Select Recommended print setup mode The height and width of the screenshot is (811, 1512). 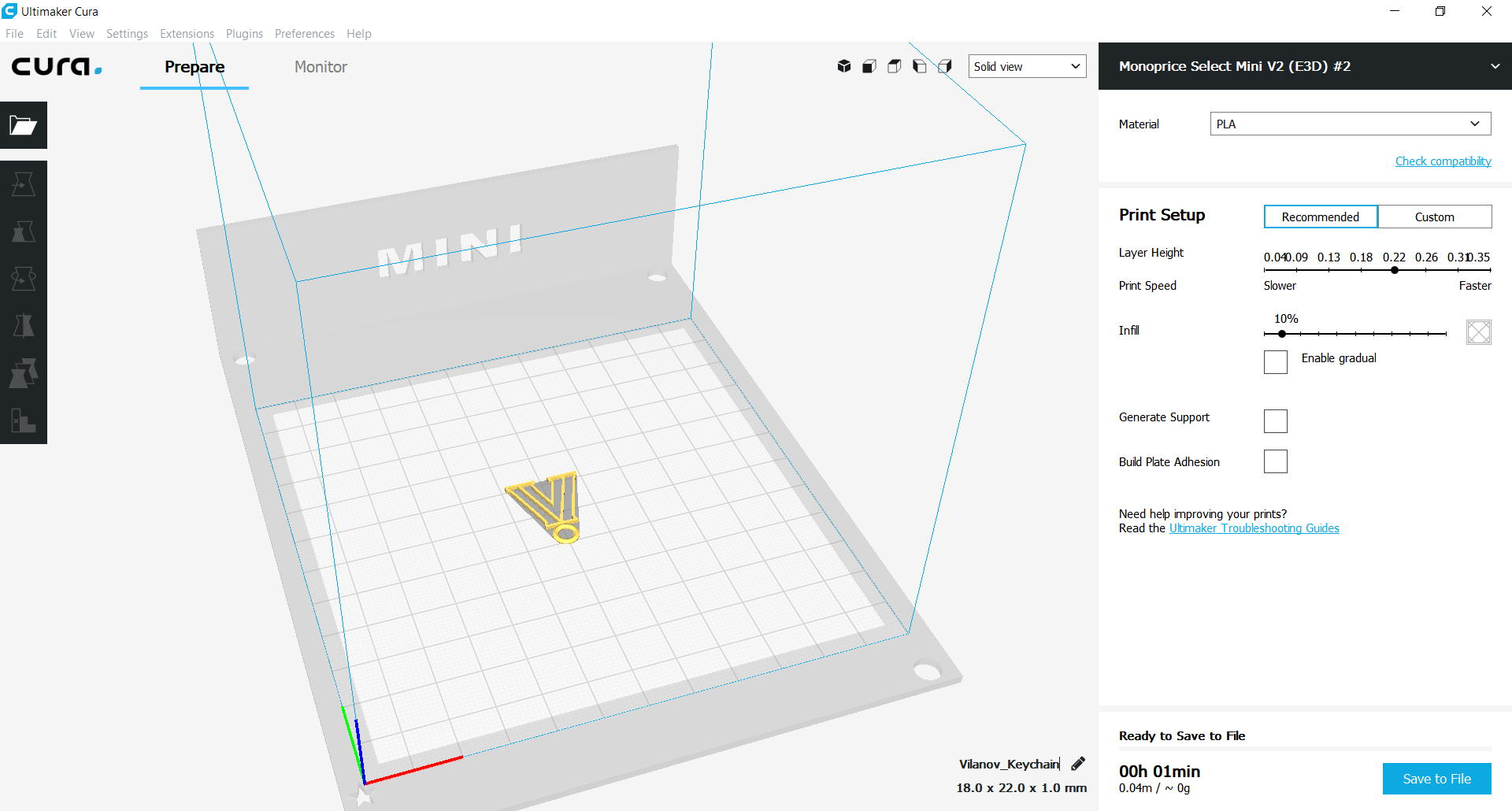pos(1321,217)
